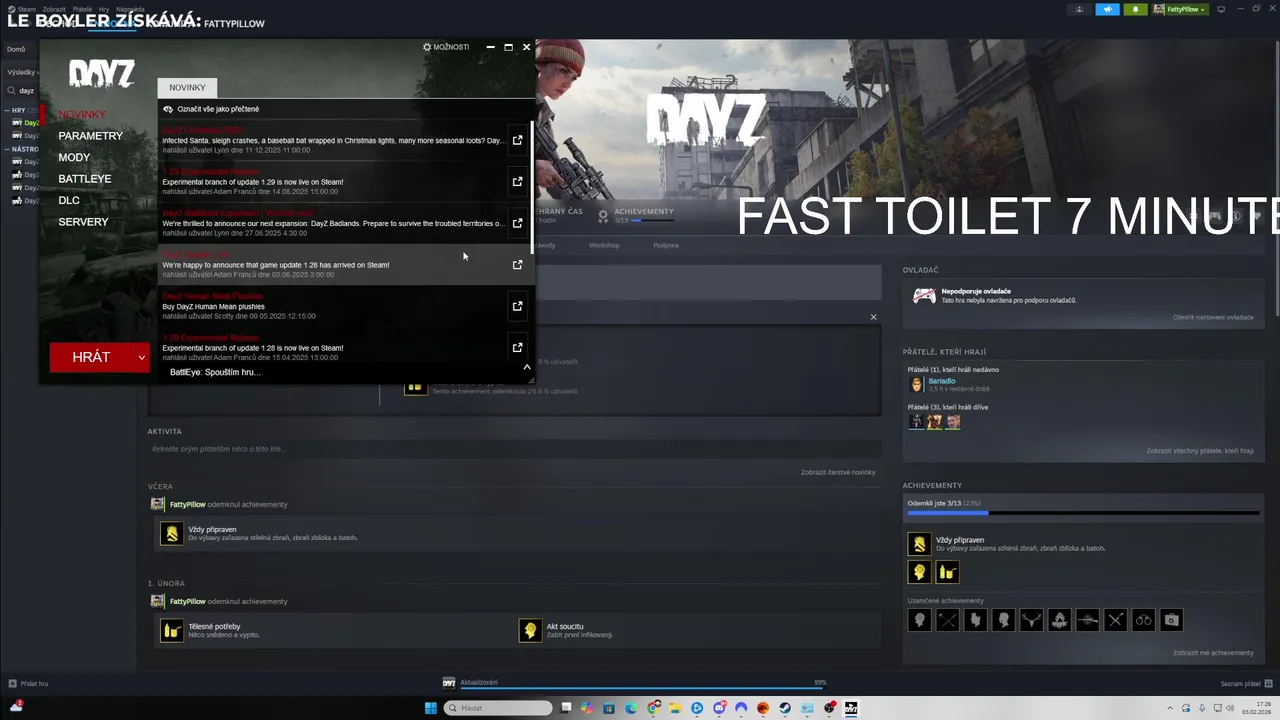The height and width of the screenshot is (720, 1280).
Task: Click the binoculars locked achievement icon
Action: coord(1143,620)
